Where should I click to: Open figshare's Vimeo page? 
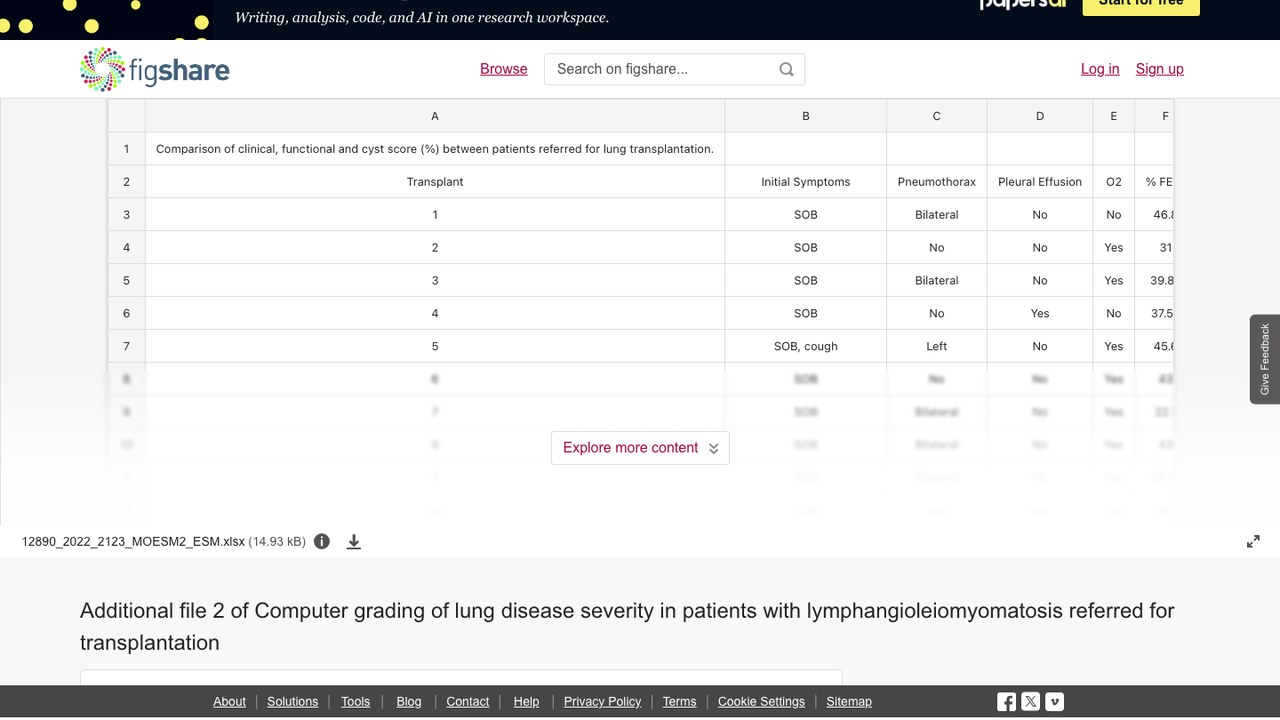pos(1055,702)
